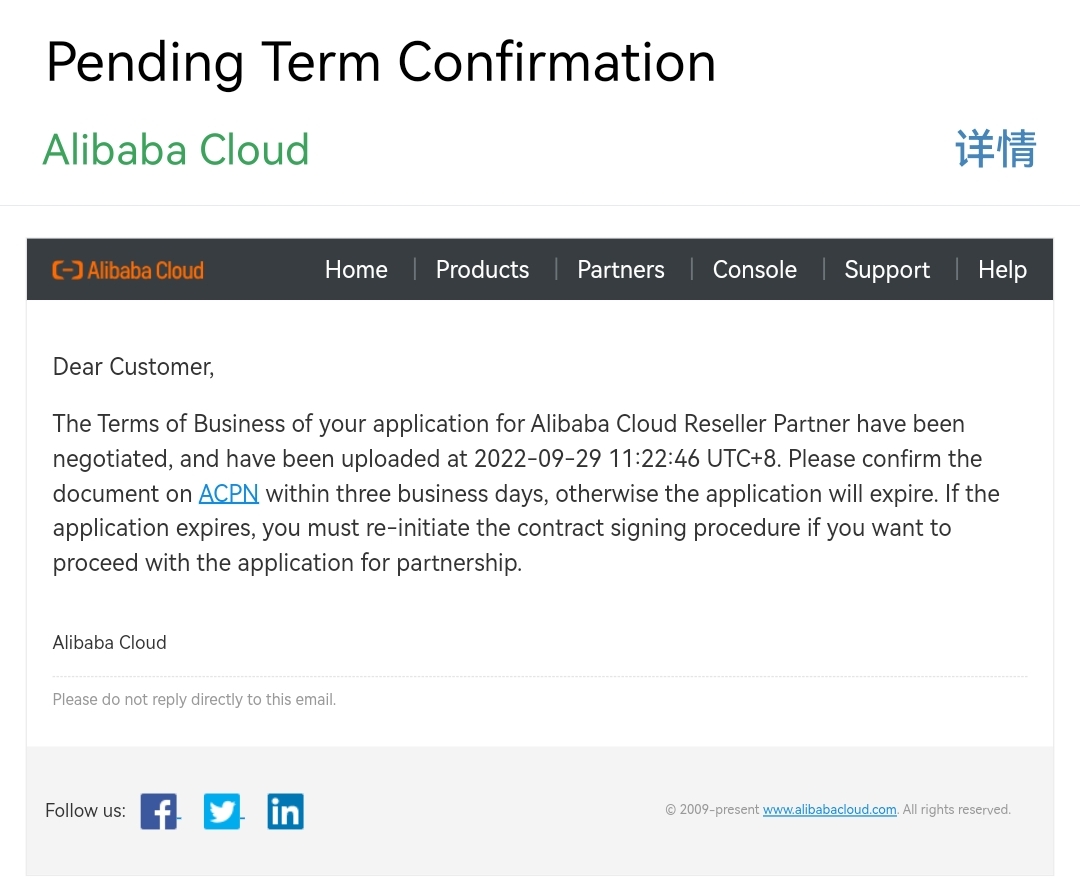Viewport: 1080px width, 896px height.
Task: Visit the www.alibabacloud.com link
Action: 829,810
